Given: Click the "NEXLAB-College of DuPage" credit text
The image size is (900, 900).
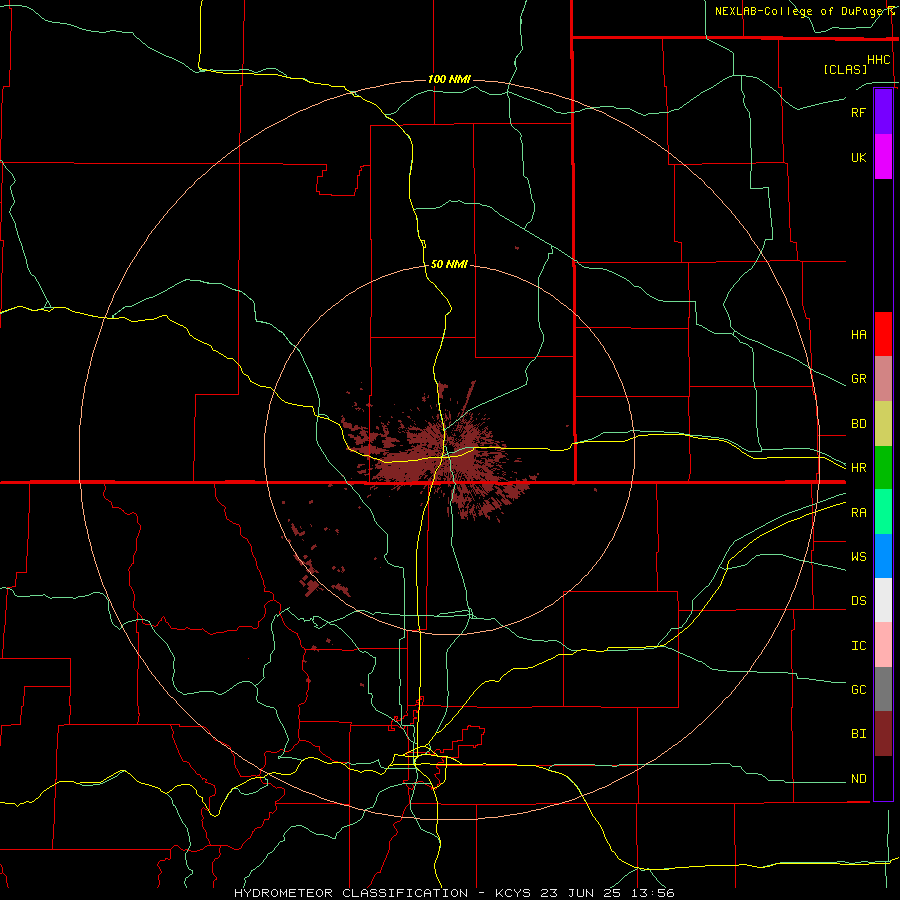Looking at the screenshot, I should pos(801,11).
